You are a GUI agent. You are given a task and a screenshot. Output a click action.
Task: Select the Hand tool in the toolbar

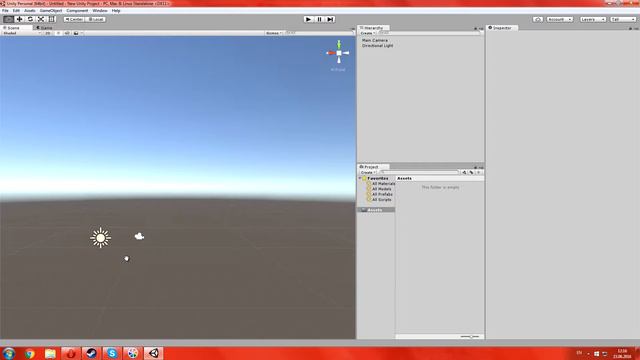click(x=8, y=19)
